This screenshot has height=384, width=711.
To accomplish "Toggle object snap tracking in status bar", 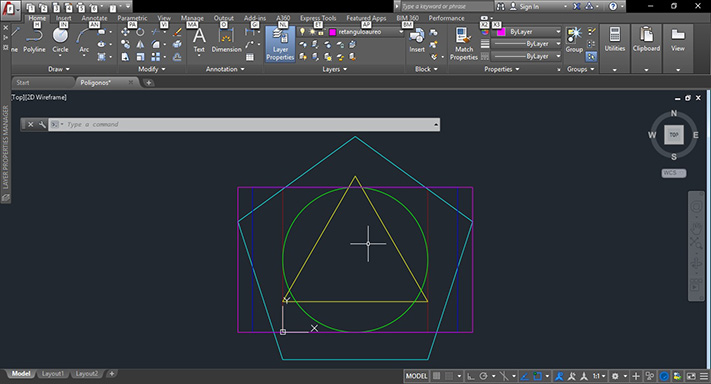I will [x=524, y=376].
